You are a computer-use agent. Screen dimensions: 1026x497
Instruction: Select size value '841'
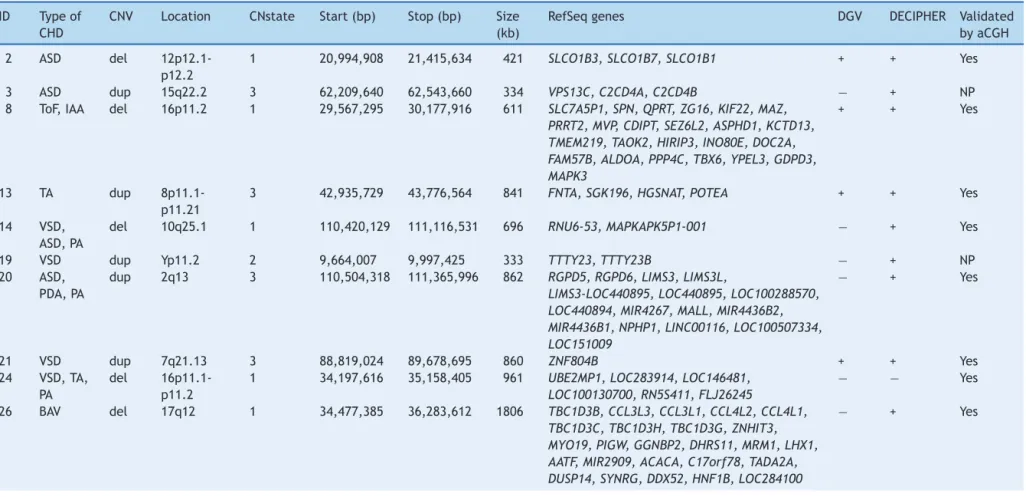pyautogui.click(x=513, y=194)
